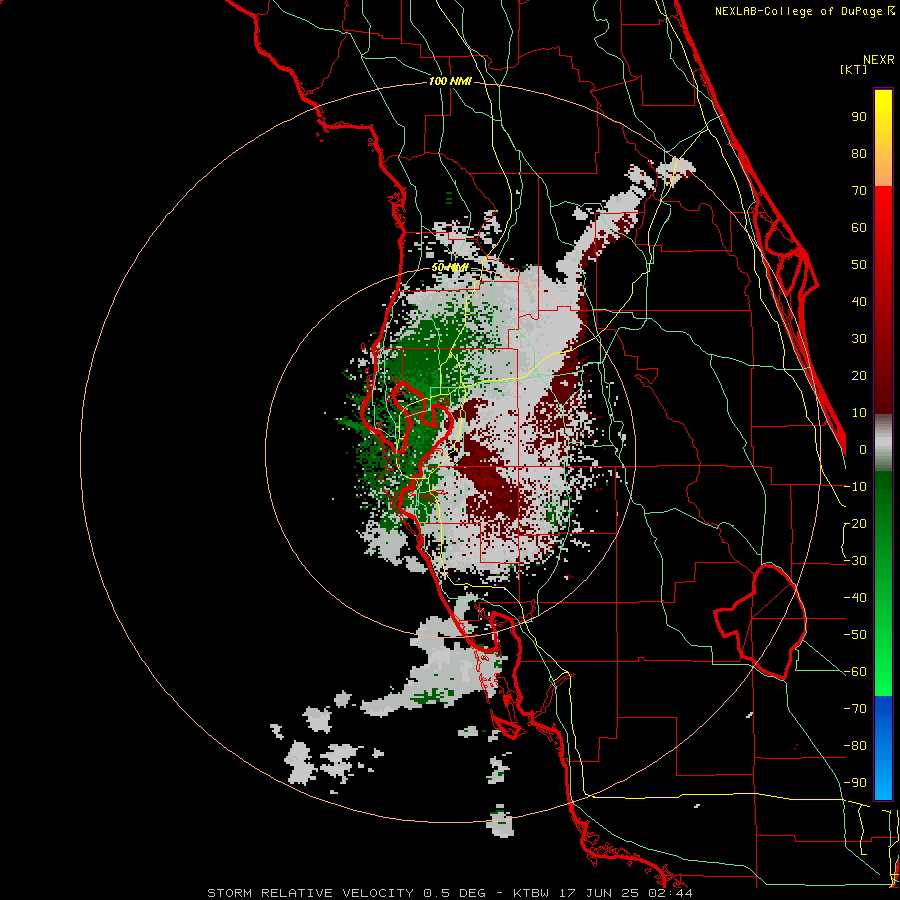Click the 0 value on velocity scale
Image resolution: width=900 pixels, height=900 pixels.
(863, 450)
